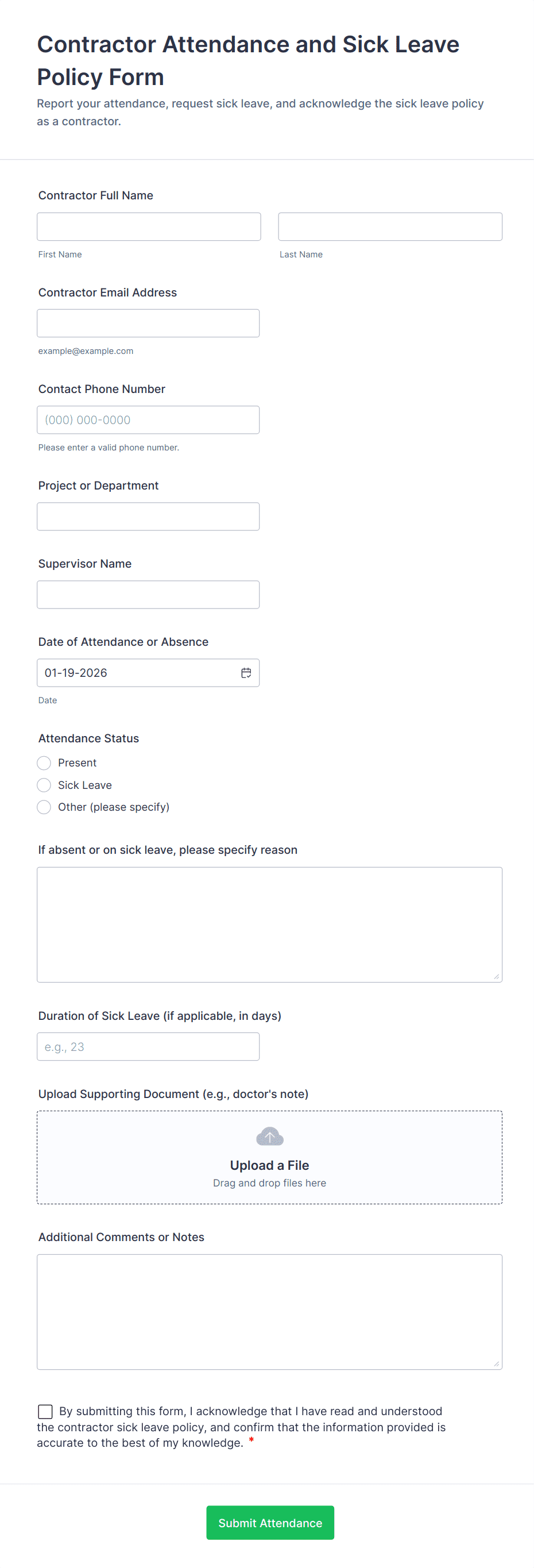Focus the Last Name input field
This screenshot has height=1568, width=534.
pyautogui.click(x=390, y=226)
